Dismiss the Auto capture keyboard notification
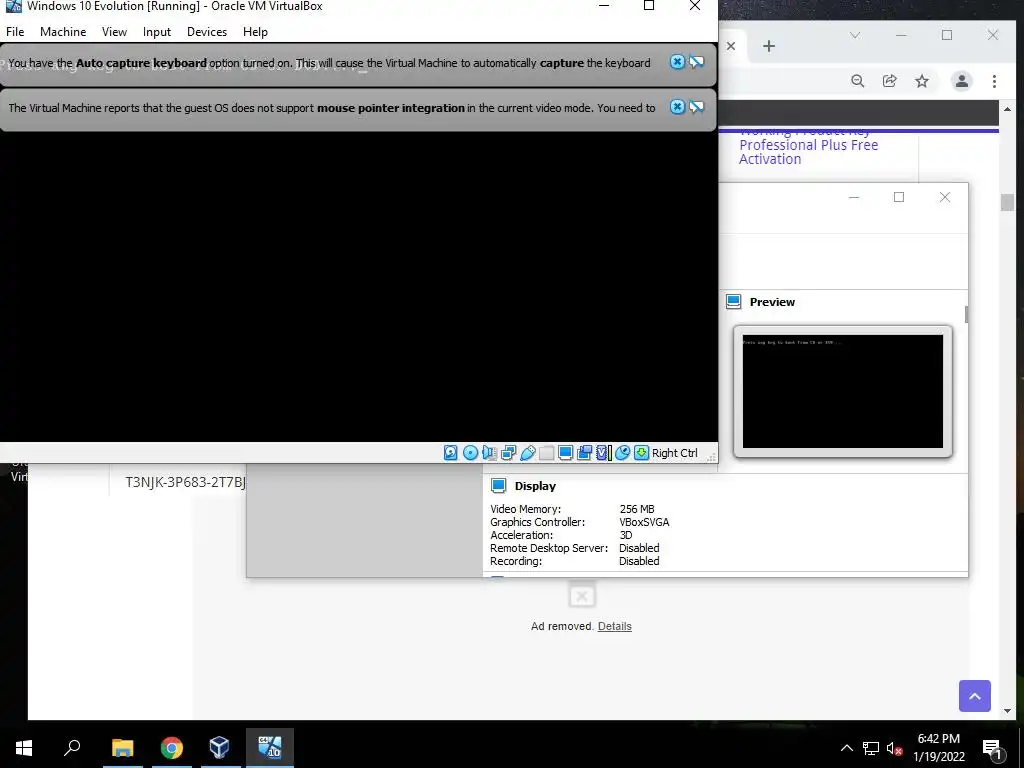 click(677, 61)
